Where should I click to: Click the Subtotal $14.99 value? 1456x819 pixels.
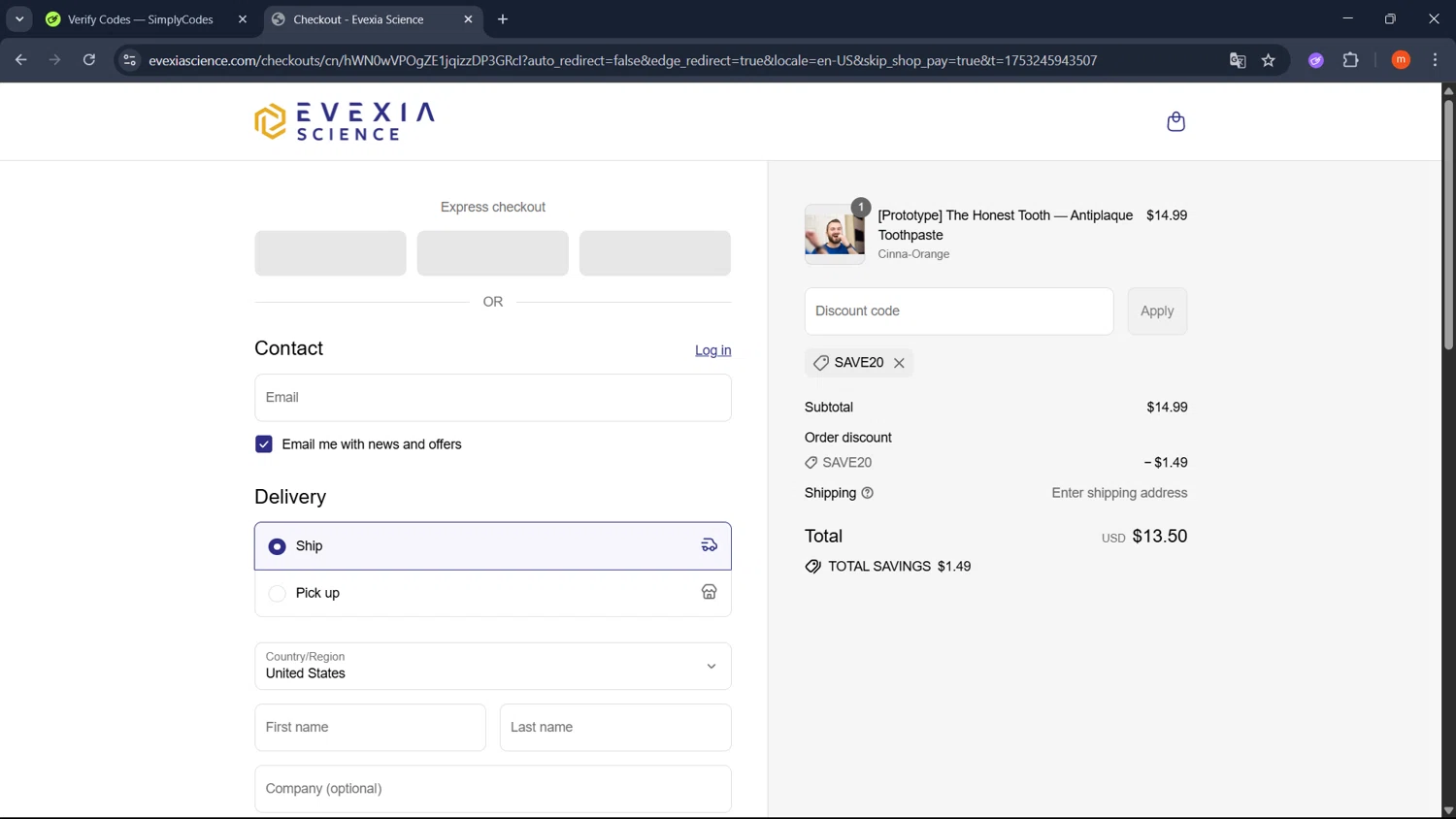click(x=1167, y=408)
